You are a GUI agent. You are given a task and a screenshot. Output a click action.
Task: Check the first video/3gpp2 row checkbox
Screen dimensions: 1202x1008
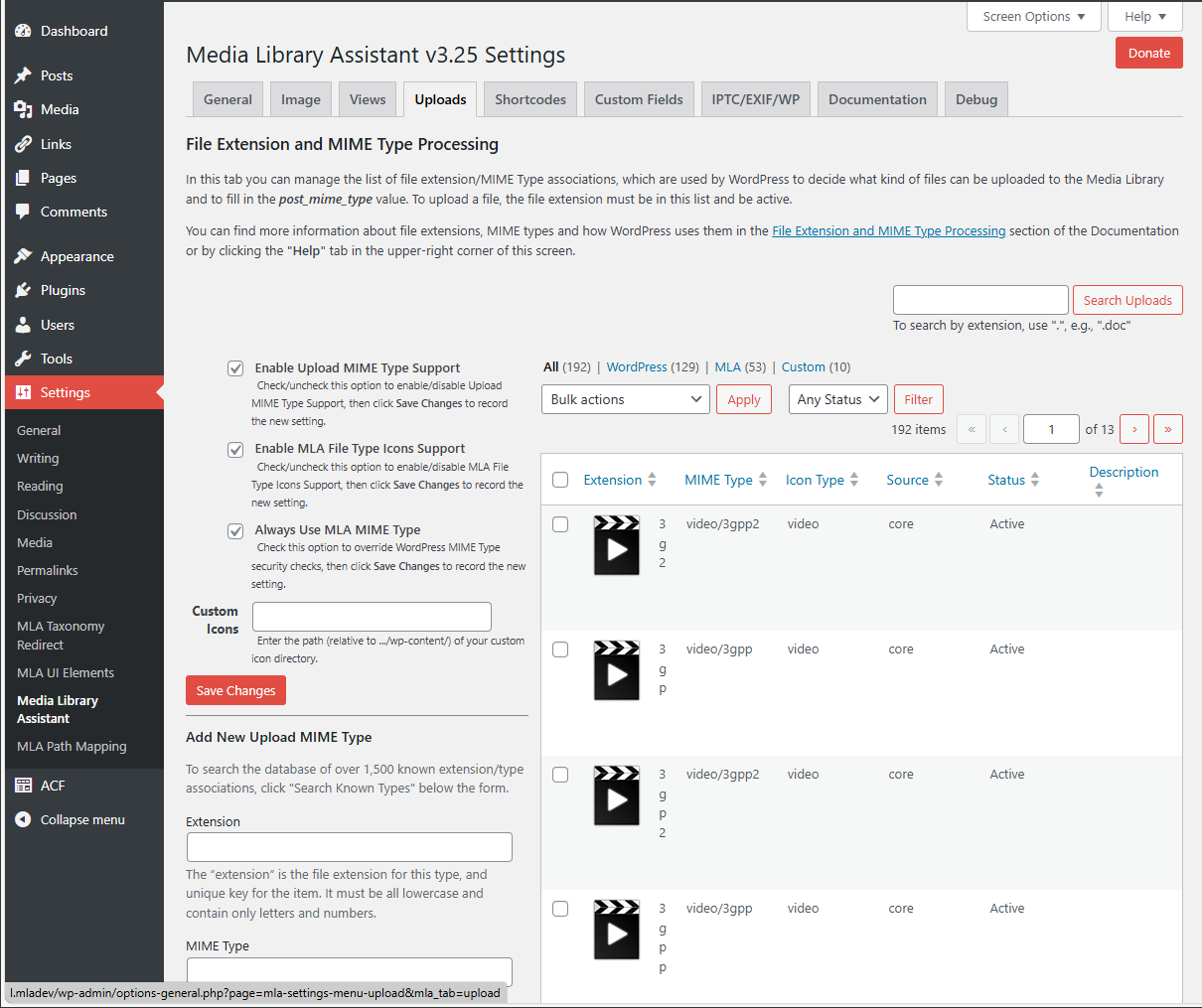tap(559, 524)
